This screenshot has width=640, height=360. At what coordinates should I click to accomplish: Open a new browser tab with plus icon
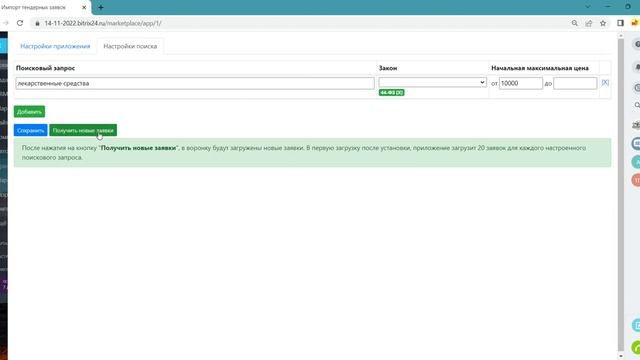point(101,7)
